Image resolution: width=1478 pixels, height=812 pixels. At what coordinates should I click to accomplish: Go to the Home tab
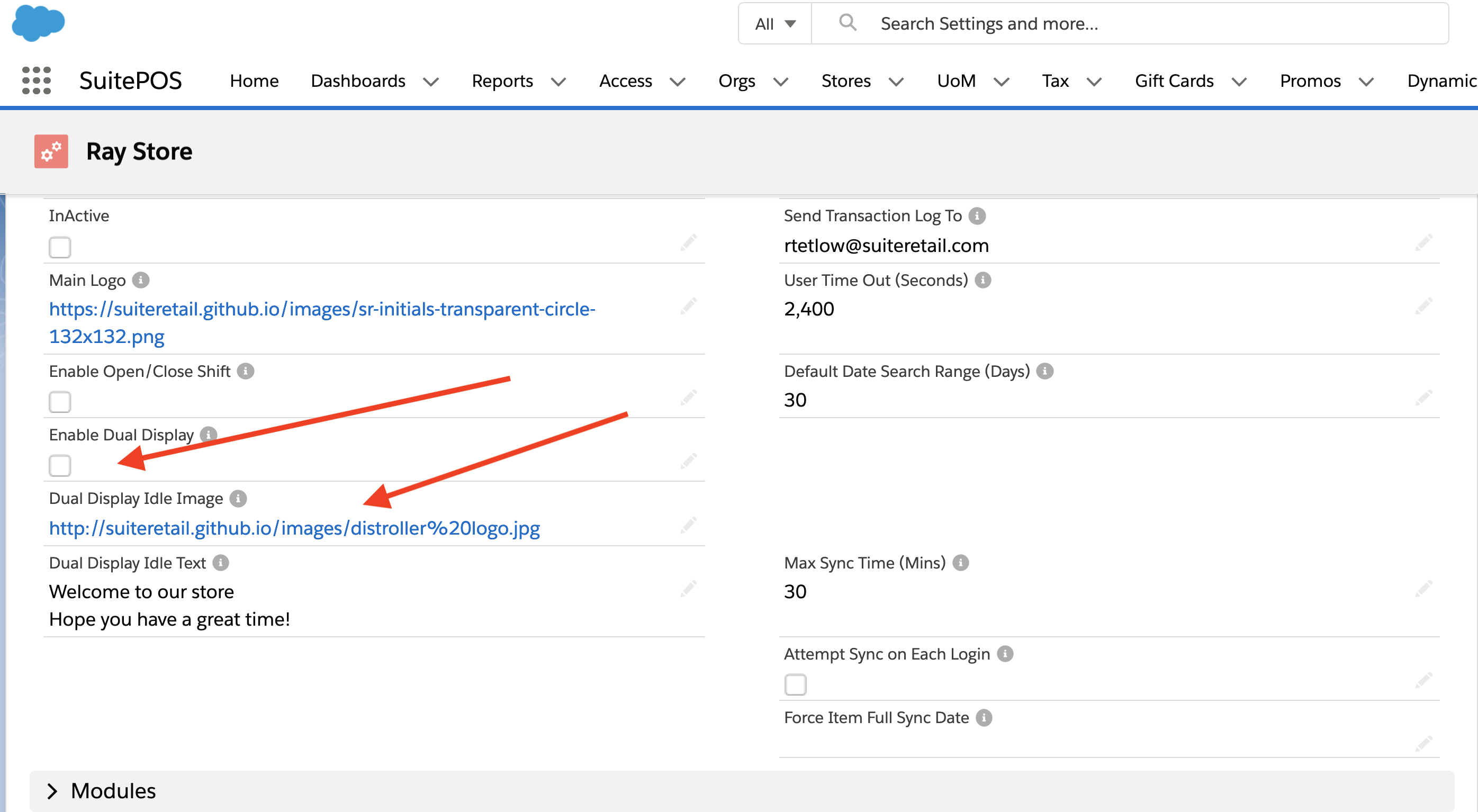tap(254, 81)
